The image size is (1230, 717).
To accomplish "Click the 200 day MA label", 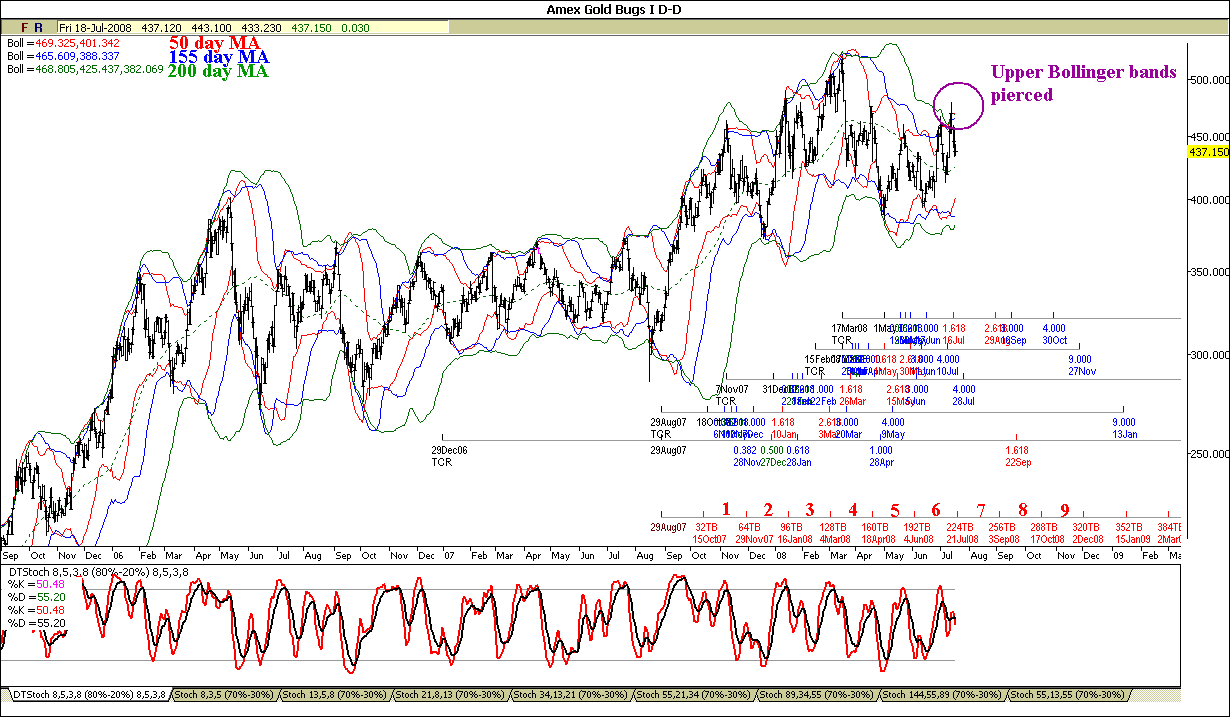I will tap(218, 72).
